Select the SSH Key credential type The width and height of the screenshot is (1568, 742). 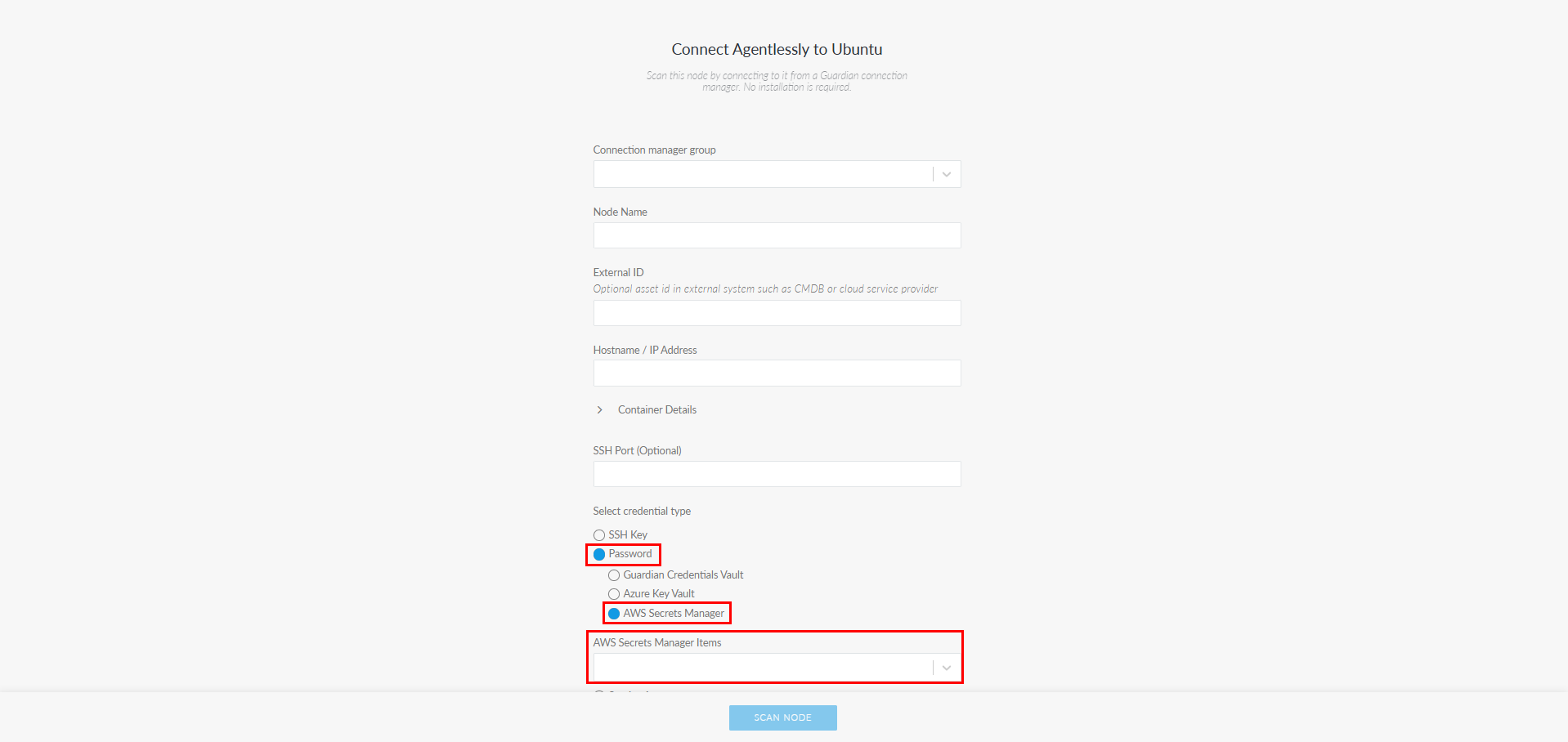(x=599, y=535)
